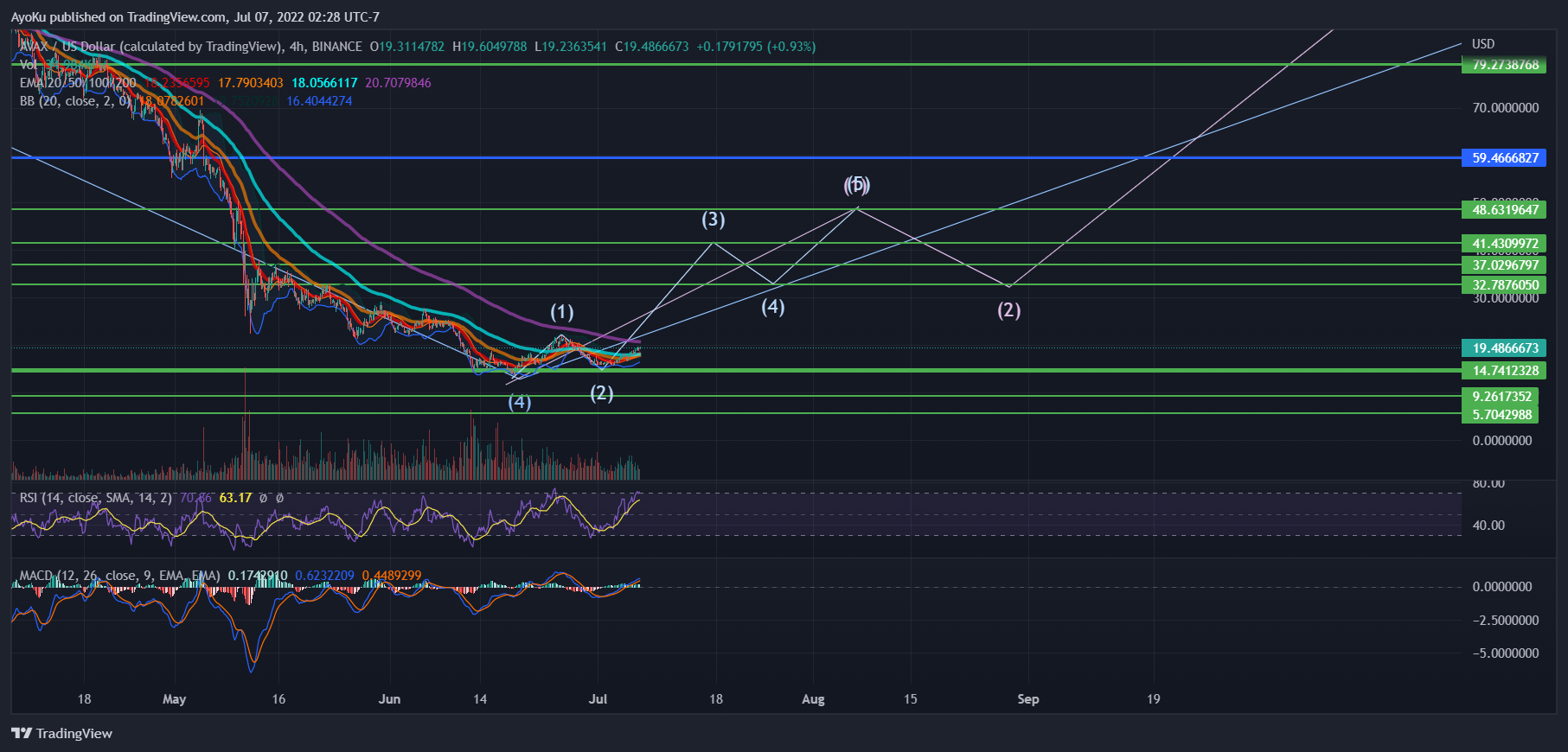Click the 40.00 RSI axis tick
This screenshot has height=752, width=1568.
(1488, 526)
